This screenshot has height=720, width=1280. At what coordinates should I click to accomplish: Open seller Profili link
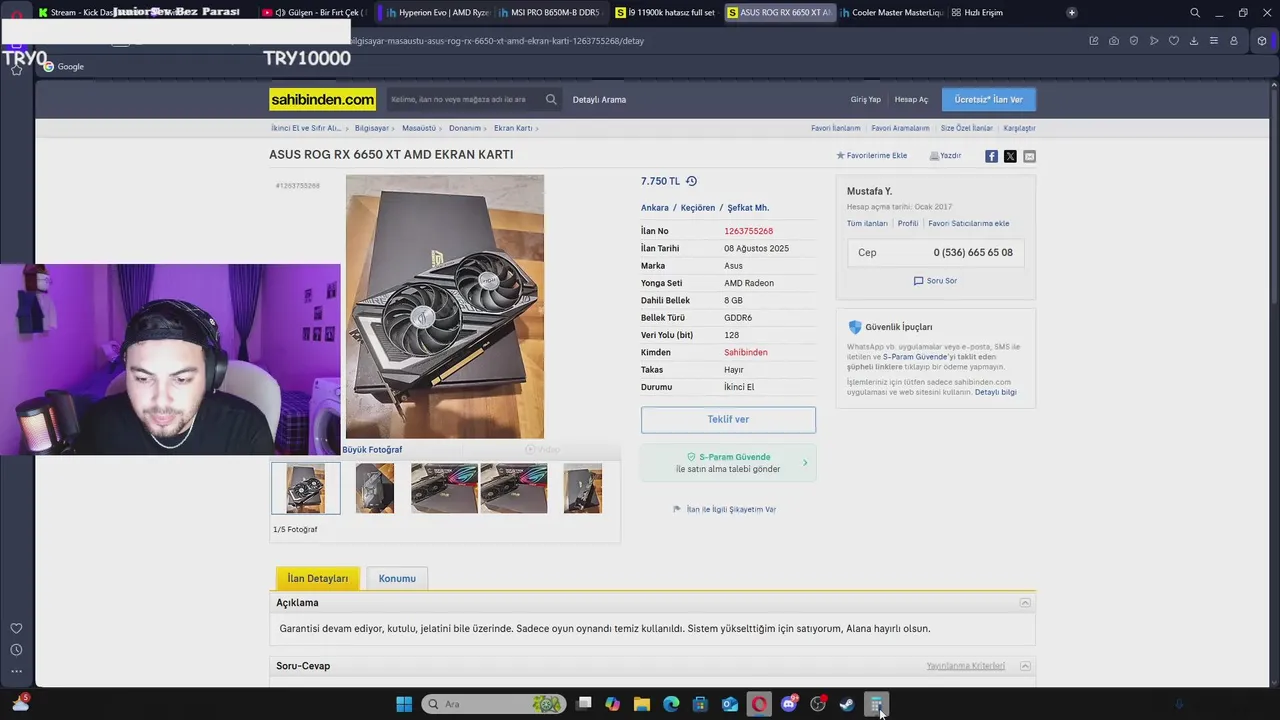908,223
